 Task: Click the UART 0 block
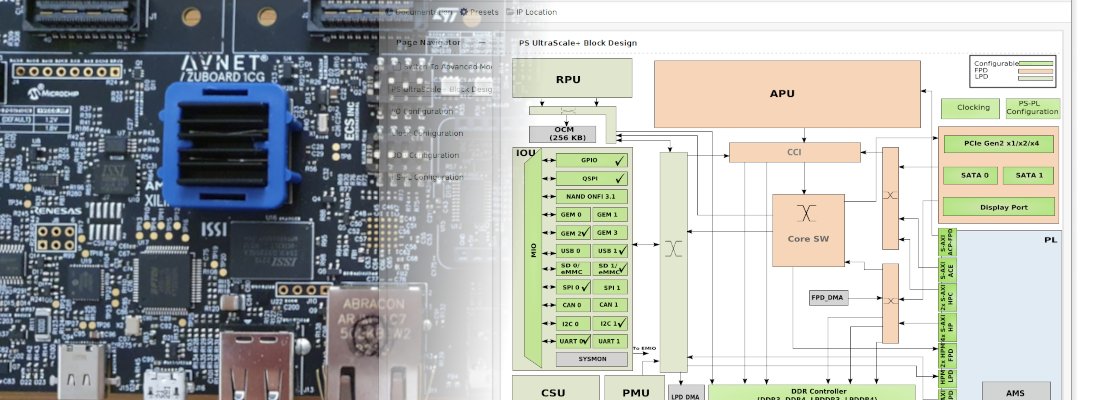573,341
